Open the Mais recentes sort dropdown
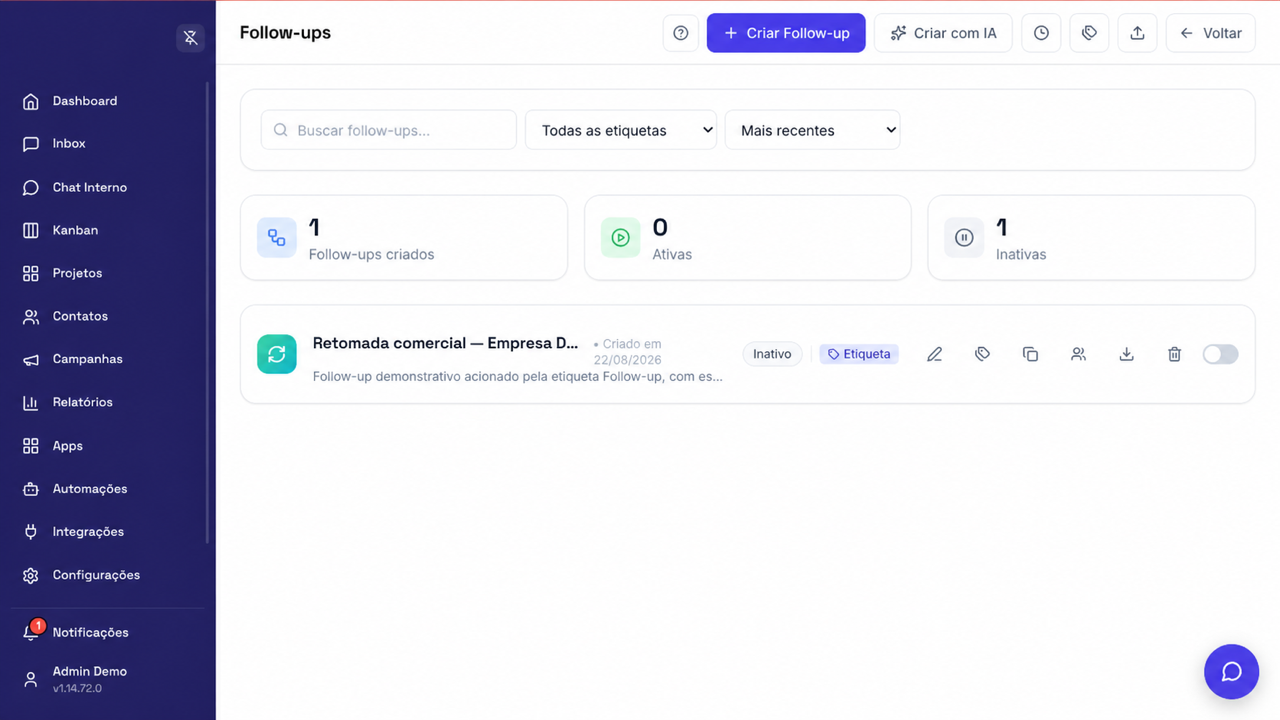 pos(812,130)
